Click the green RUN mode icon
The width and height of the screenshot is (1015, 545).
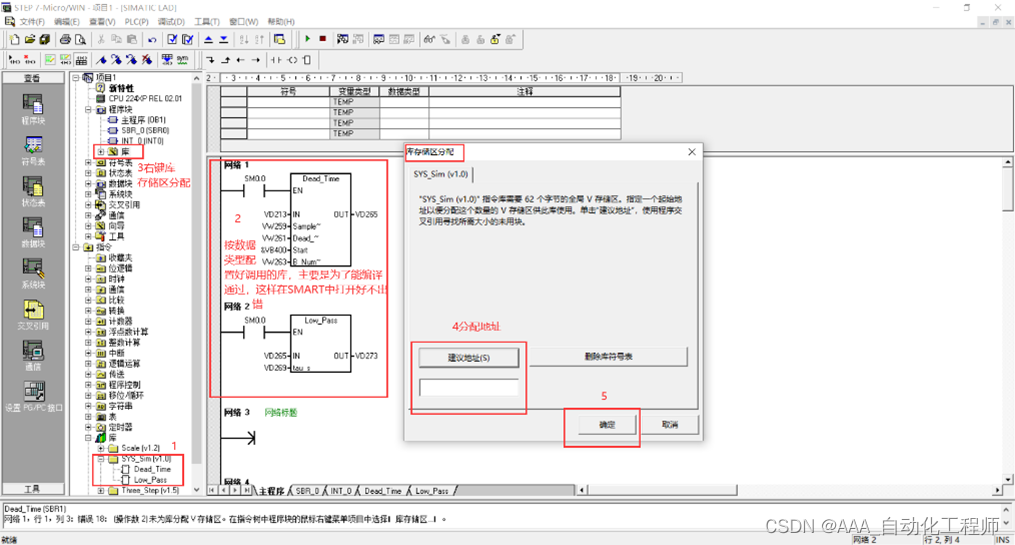[307, 39]
